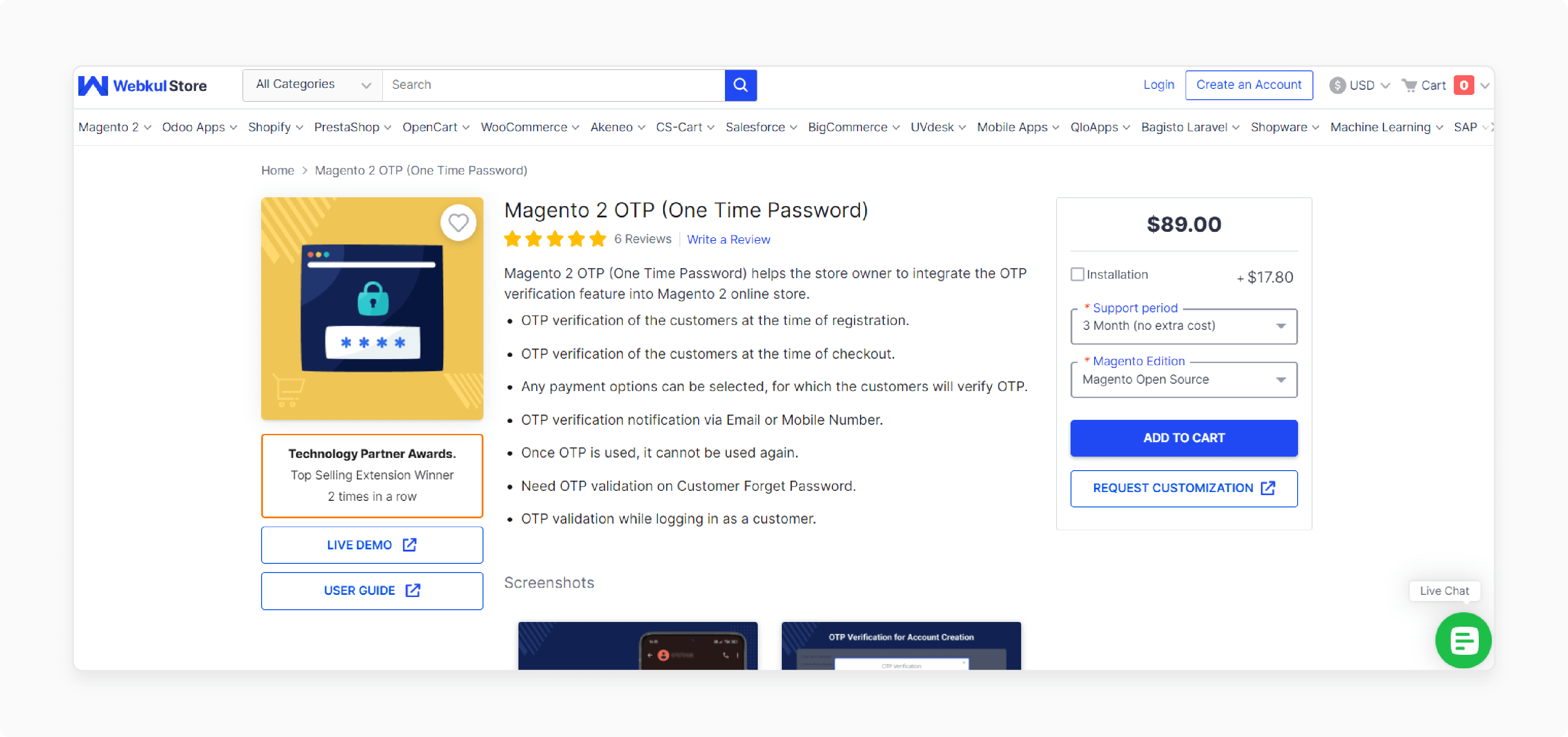Click REQUEST CUSTOMIZATION button
This screenshot has height=737, width=1568.
click(1184, 488)
